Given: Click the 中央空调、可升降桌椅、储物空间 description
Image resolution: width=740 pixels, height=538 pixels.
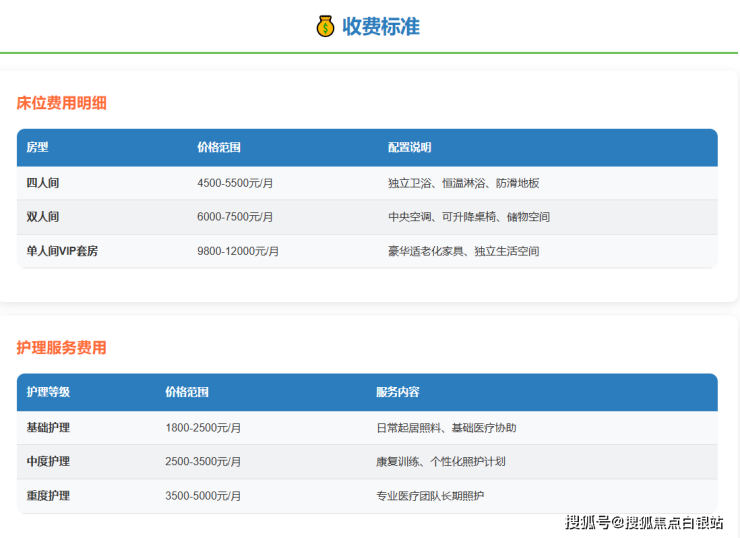Looking at the screenshot, I should [468, 217].
